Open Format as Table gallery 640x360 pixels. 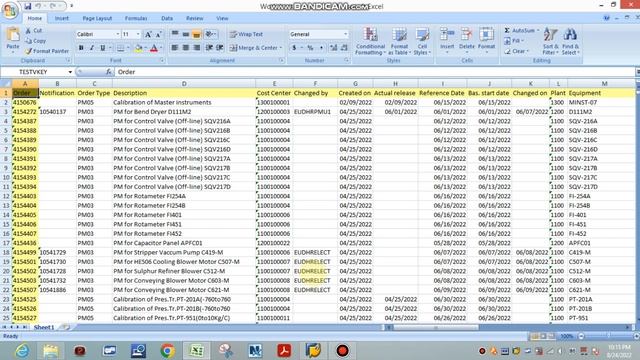tap(399, 41)
